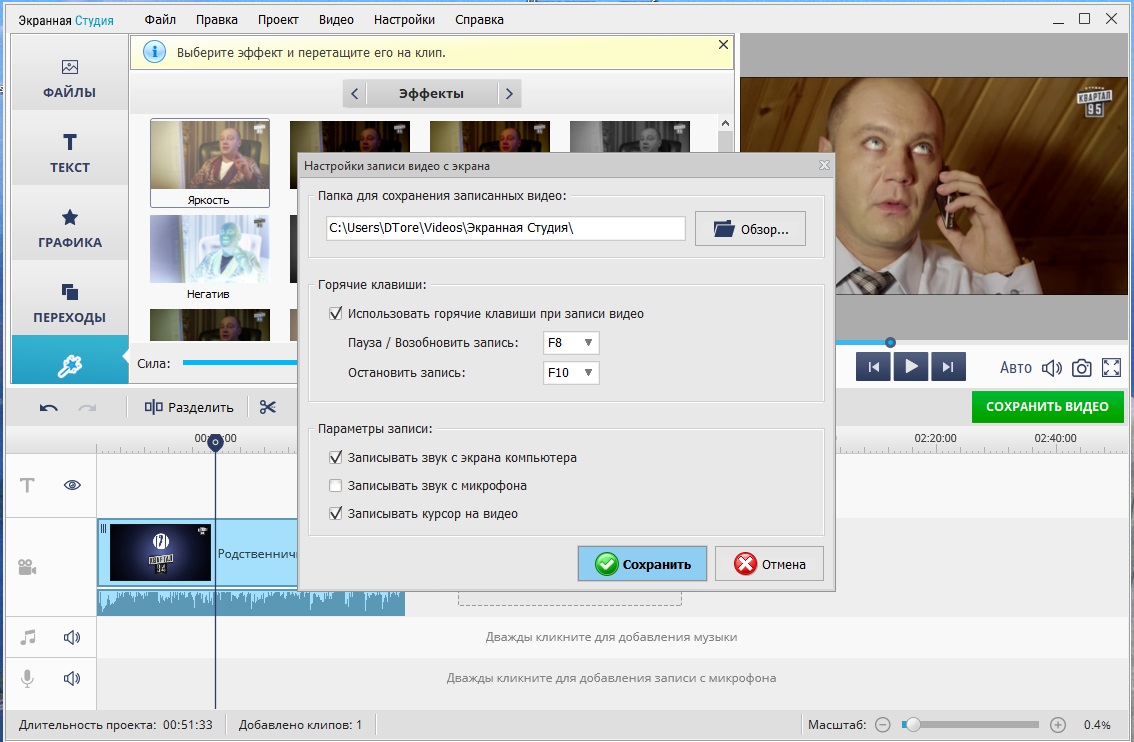Open the Проект menu
This screenshot has height=742, width=1134.
point(277,20)
